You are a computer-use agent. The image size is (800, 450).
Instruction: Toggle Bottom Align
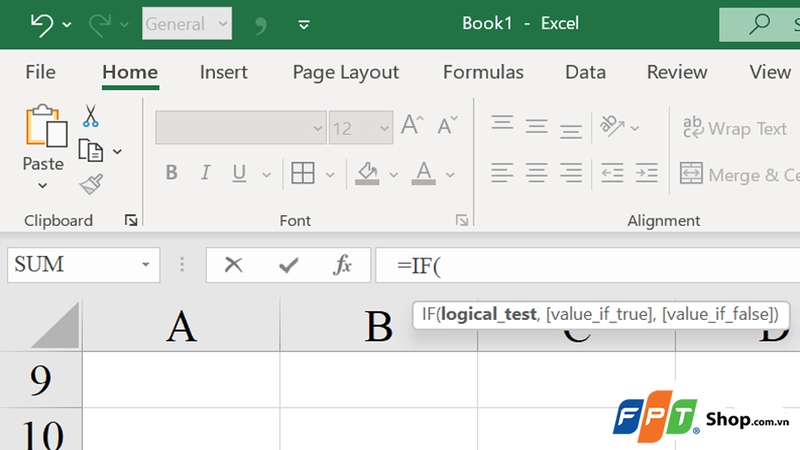point(571,131)
